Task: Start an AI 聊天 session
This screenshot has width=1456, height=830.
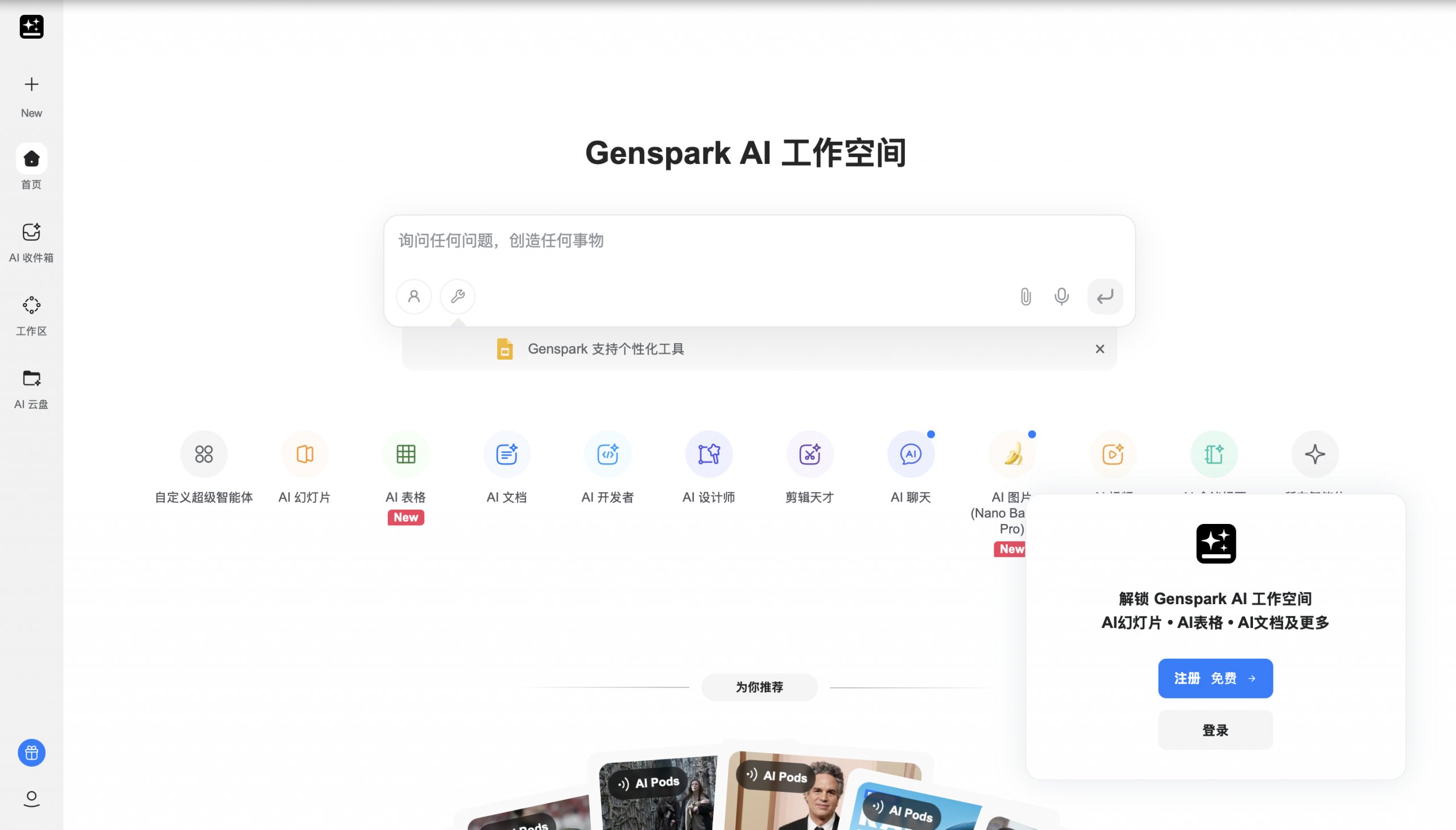Action: pyautogui.click(x=909, y=455)
